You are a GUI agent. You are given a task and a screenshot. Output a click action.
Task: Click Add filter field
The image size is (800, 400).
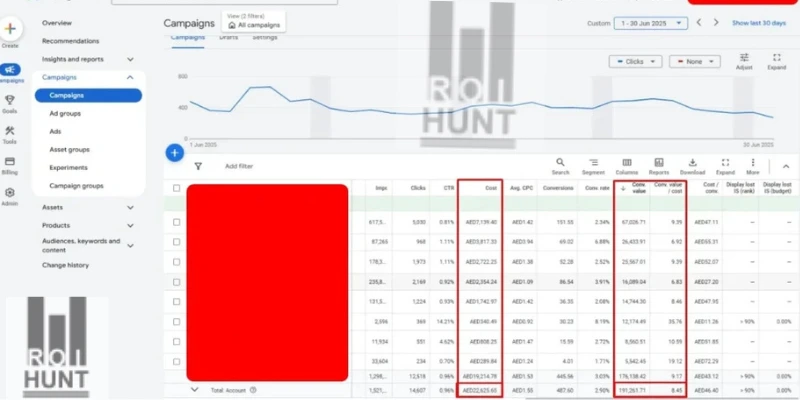[239, 166]
